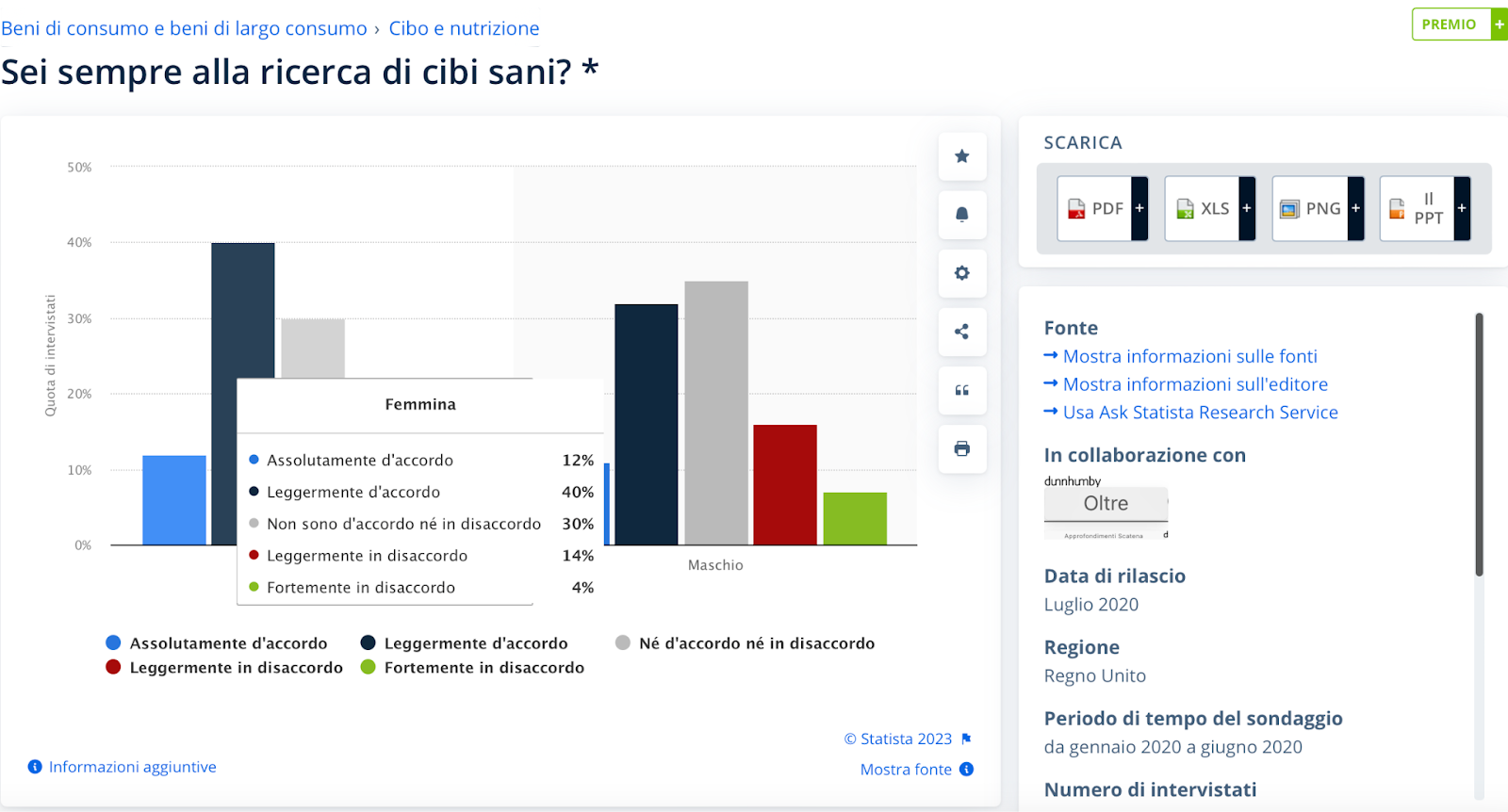Click the Luglio 2020 release date text
1508x812 pixels.
click(x=1091, y=605)
